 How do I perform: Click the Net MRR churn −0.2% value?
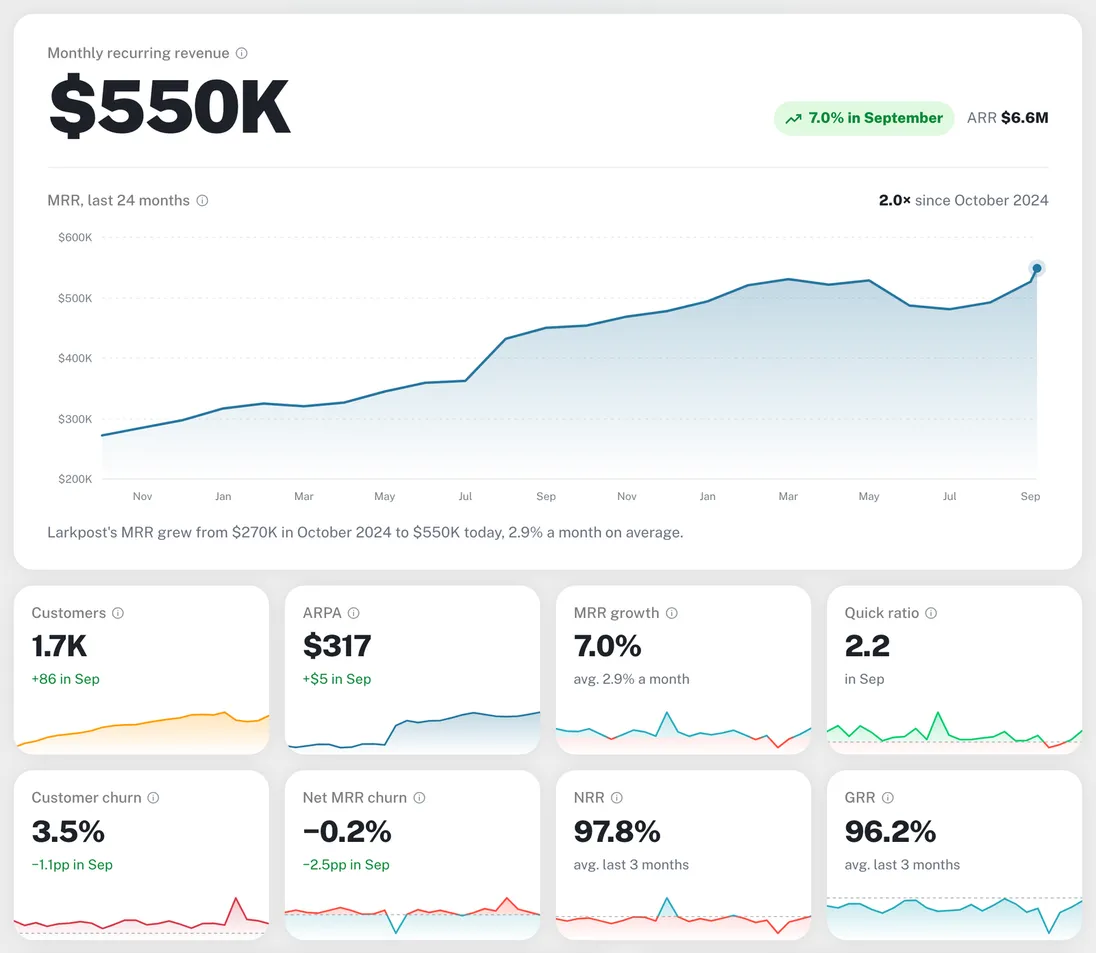pyautogui.click(x=347, y=831)
